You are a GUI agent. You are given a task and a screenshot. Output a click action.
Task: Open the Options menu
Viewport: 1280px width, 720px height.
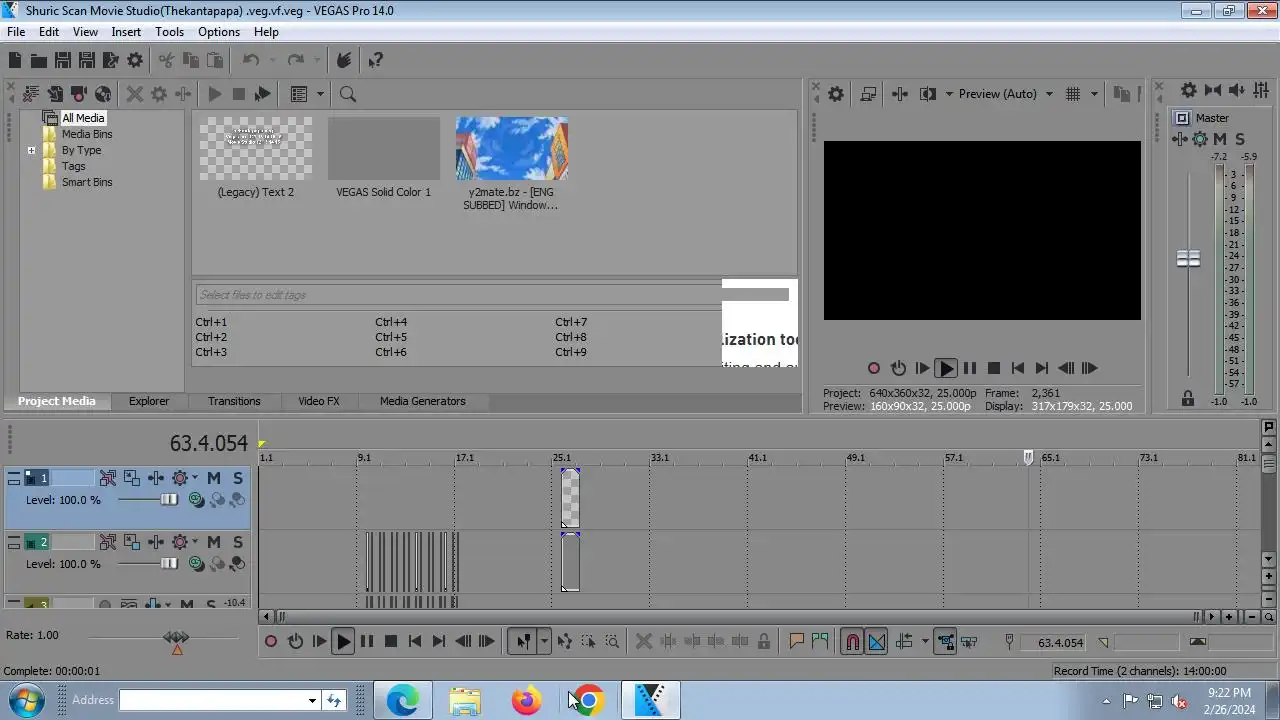(x=218, y=32)
